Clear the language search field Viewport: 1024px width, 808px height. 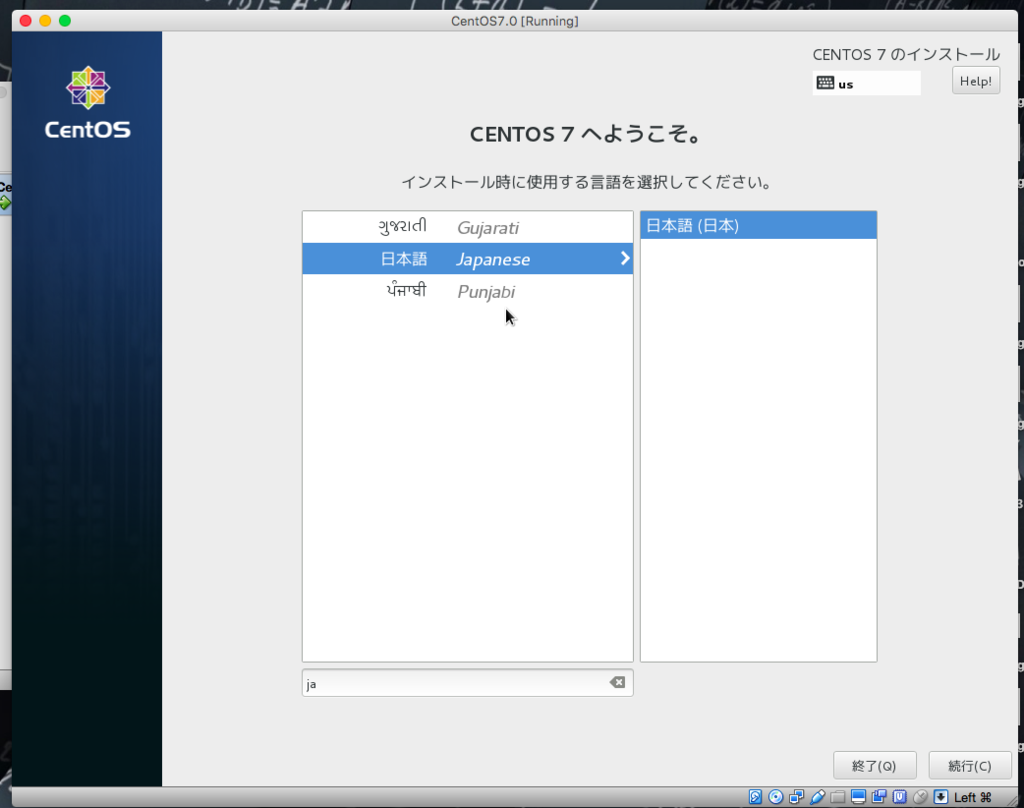click(617, 683)
